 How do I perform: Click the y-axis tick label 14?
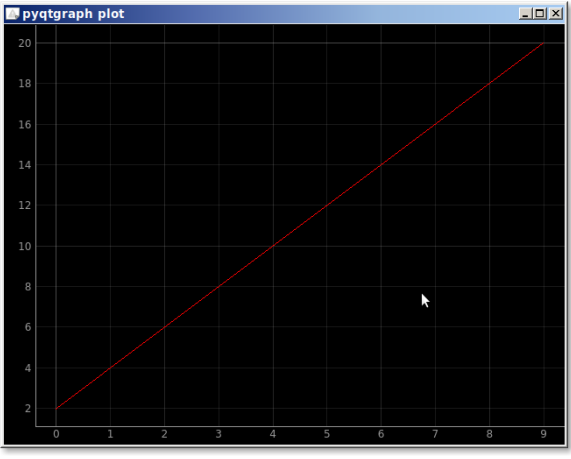click(25, 165)
